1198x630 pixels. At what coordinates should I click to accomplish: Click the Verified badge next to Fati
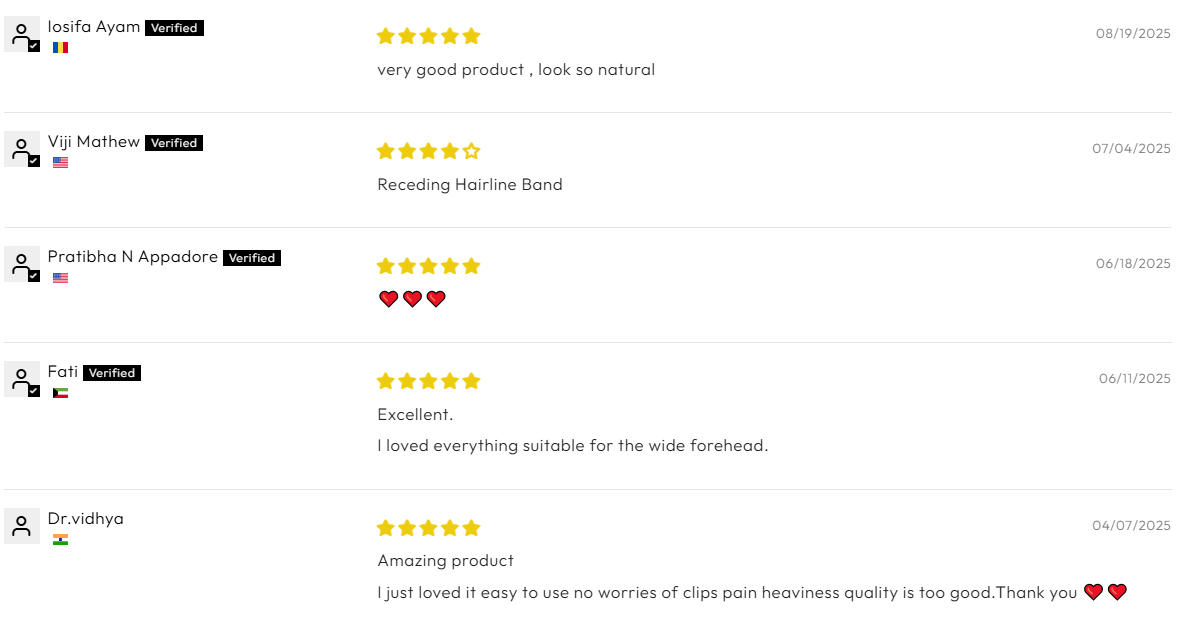pyautogui.click(x=112, y=373)
